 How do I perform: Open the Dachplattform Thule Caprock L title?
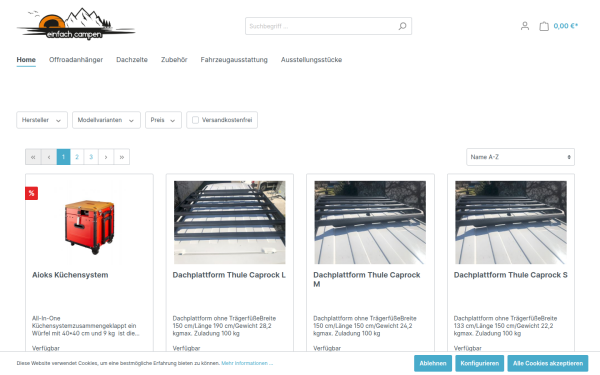229,275
